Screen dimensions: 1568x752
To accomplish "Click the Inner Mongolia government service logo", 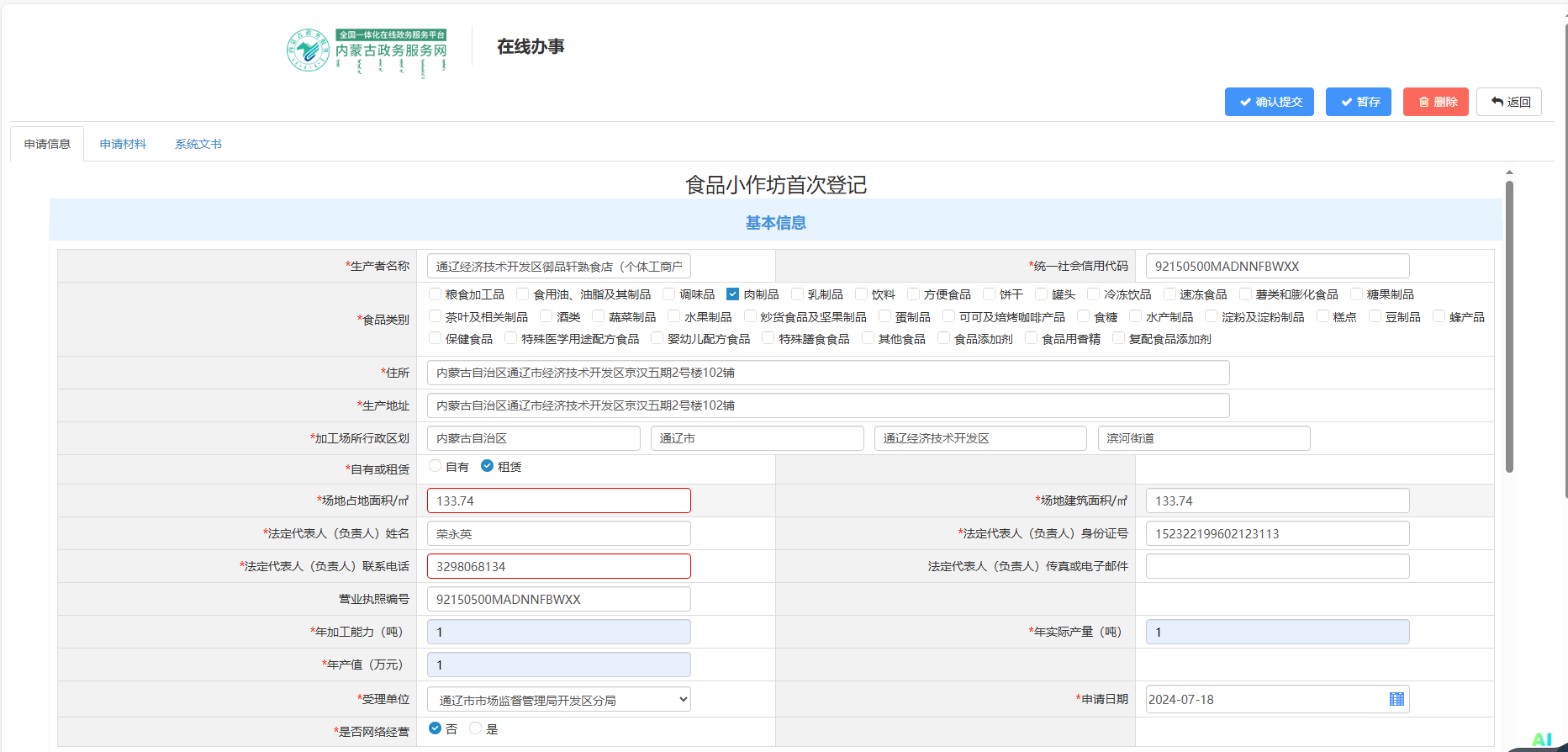I will pos(367,50).
